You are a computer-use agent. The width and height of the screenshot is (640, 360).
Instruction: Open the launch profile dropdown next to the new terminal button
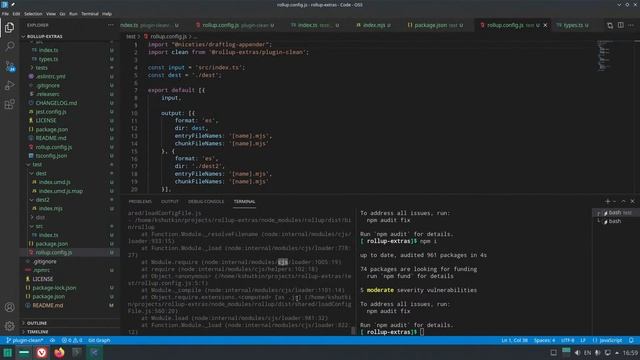(614, 201)
